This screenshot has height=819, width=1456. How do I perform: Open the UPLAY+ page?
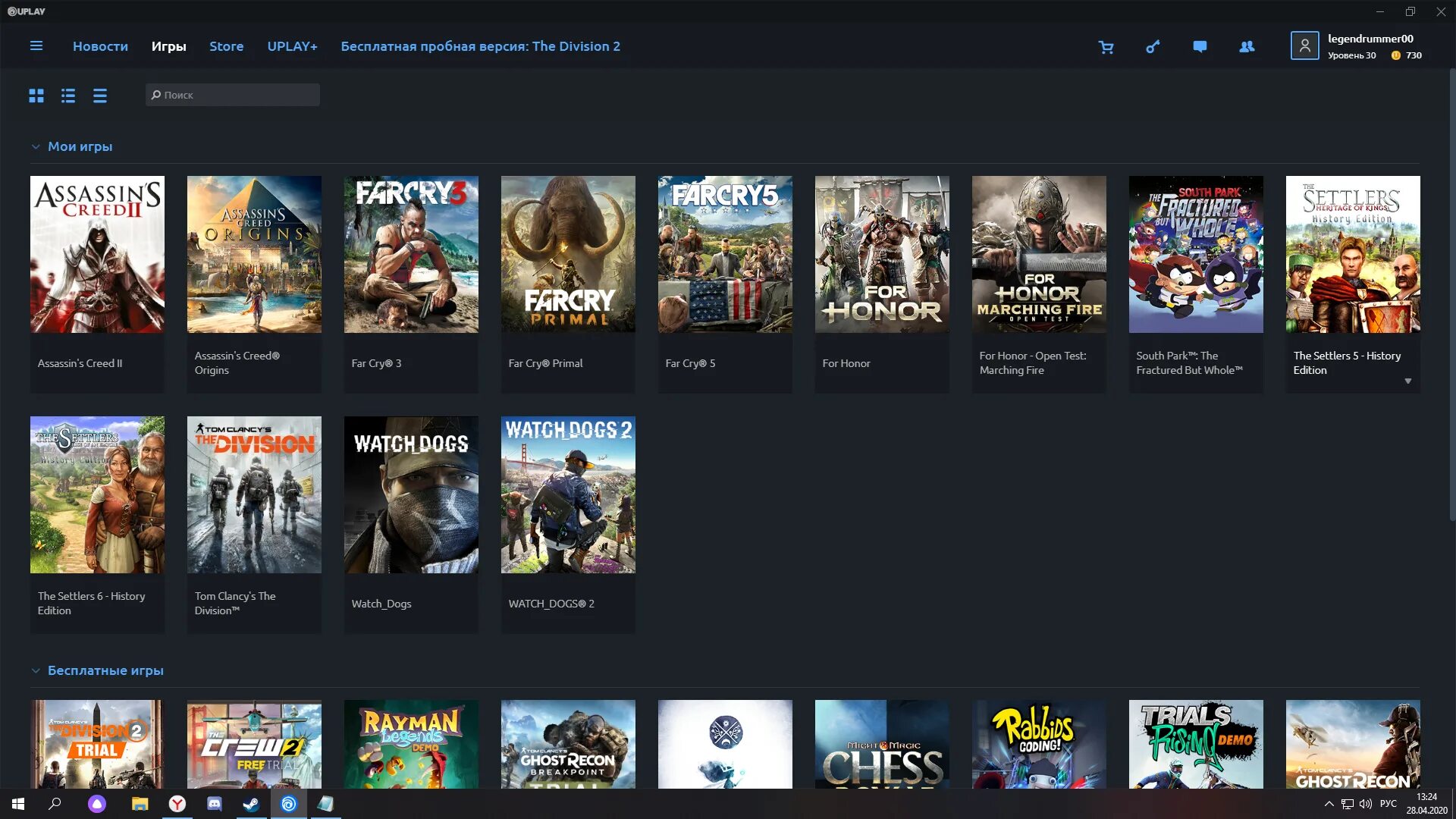(292, 46)
